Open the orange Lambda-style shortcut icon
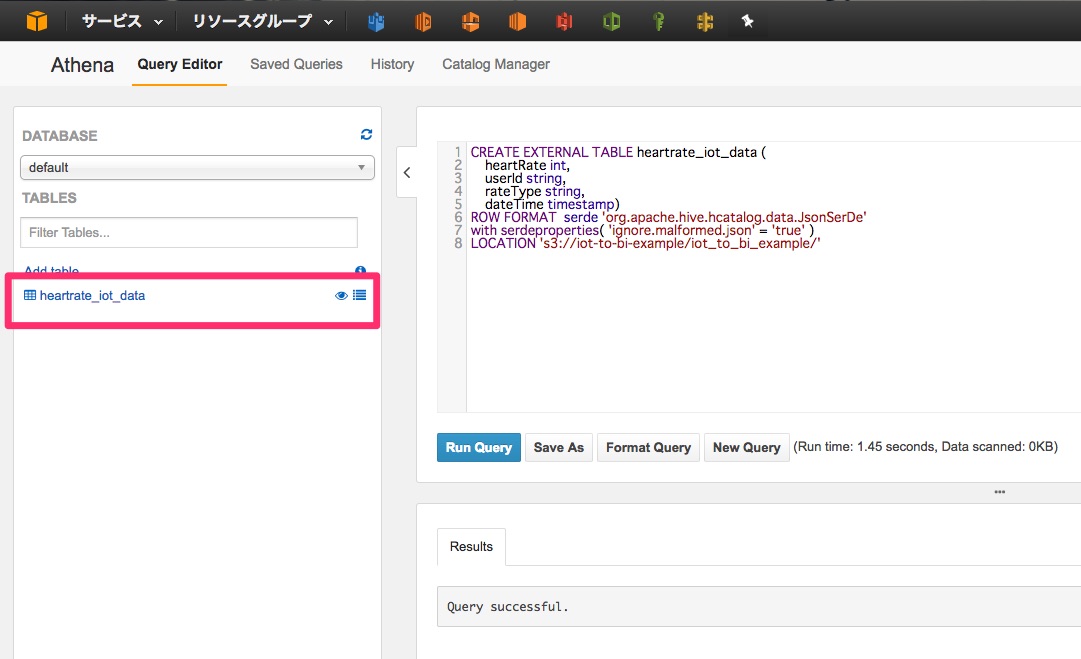The image size is (1081, 659). (470, 22)
